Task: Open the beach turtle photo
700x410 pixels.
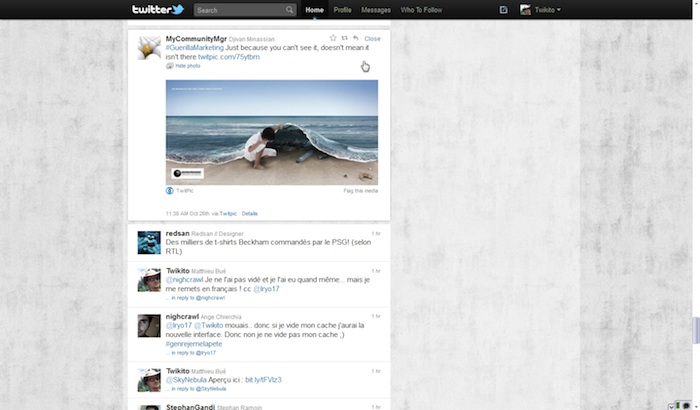Action: tap(271, 132)
